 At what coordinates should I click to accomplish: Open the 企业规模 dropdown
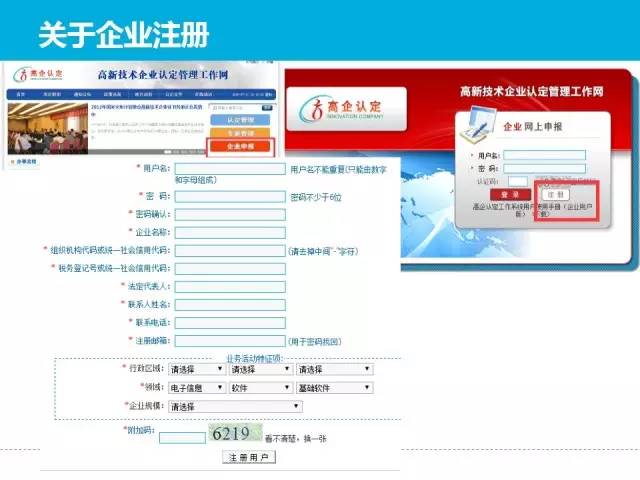click(x=235, y=406)
